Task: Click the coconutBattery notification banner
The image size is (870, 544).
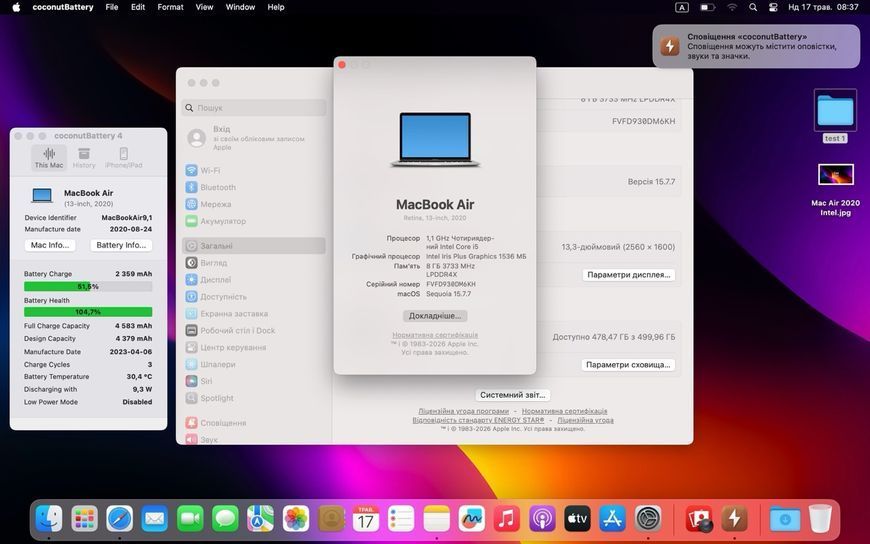Action: click(x=756, y=46)
